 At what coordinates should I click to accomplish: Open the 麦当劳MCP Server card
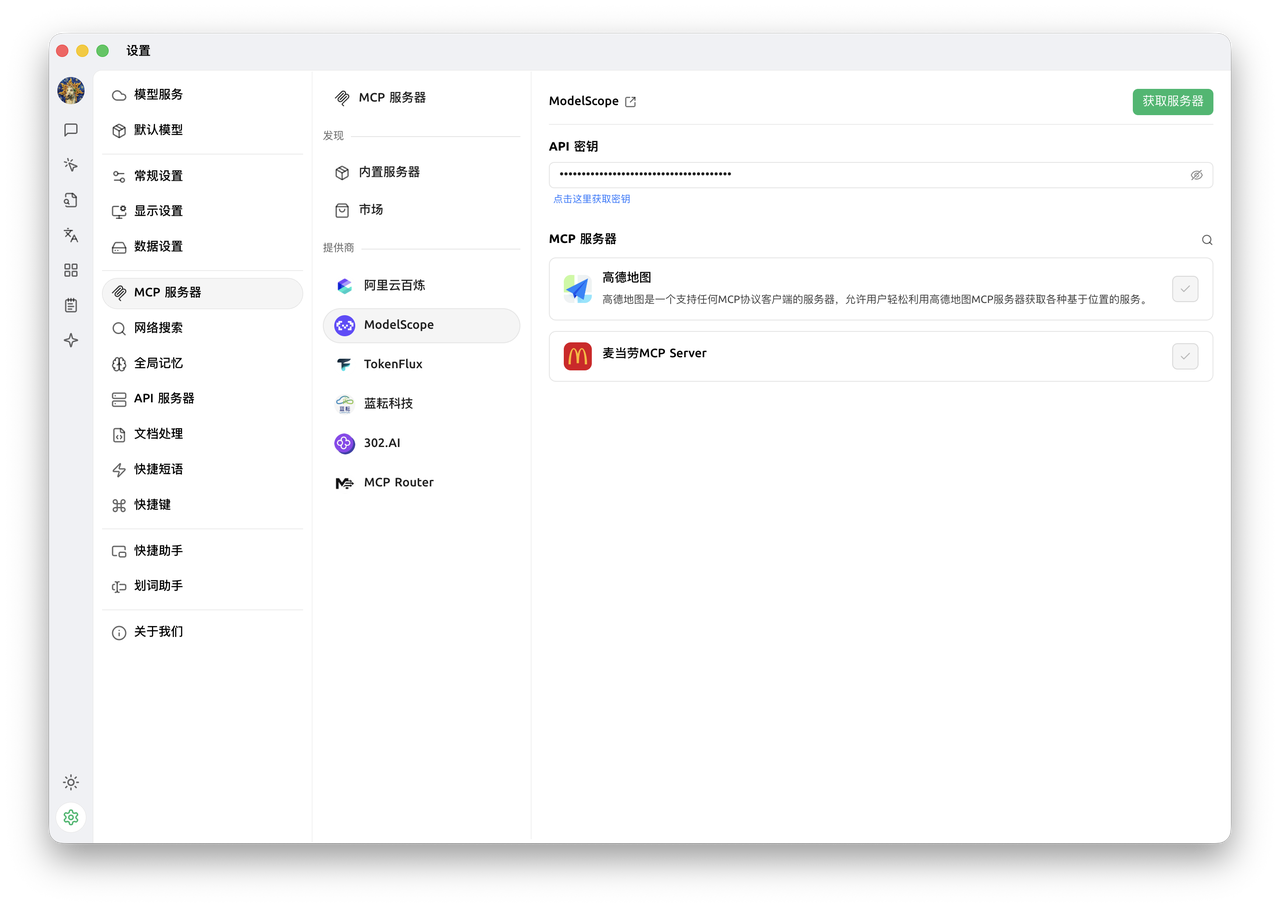[x=881, y=356]
